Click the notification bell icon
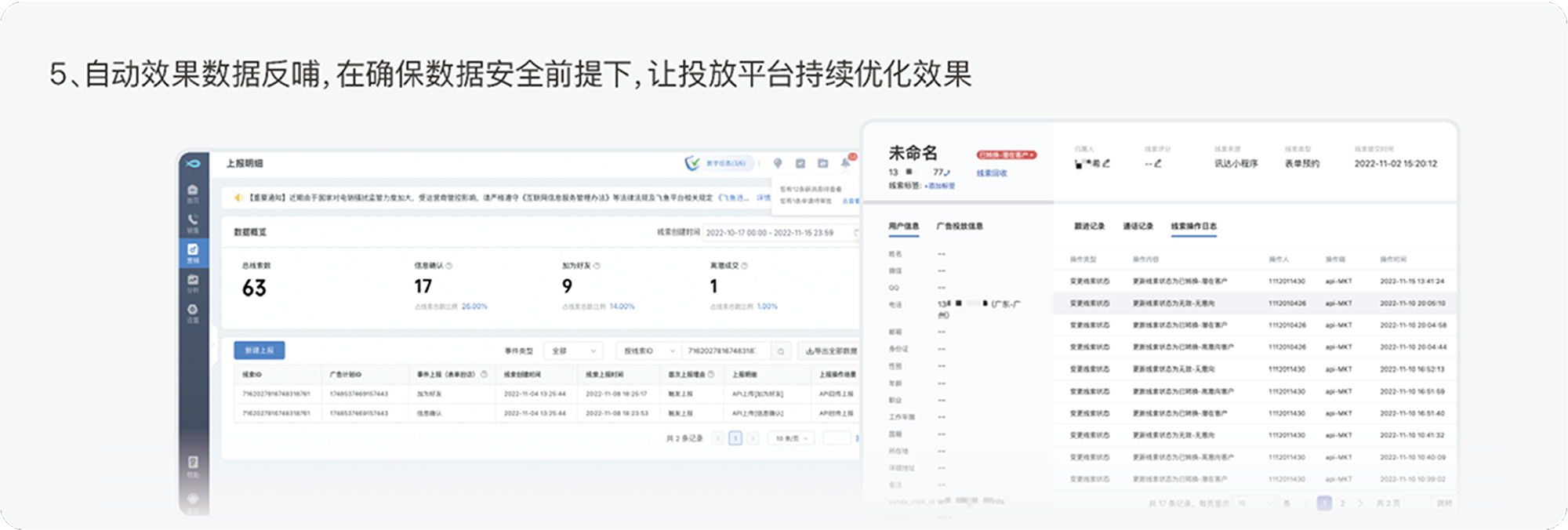The height and width of the screenshot is (530, 1568). click(x=846, y=163)
